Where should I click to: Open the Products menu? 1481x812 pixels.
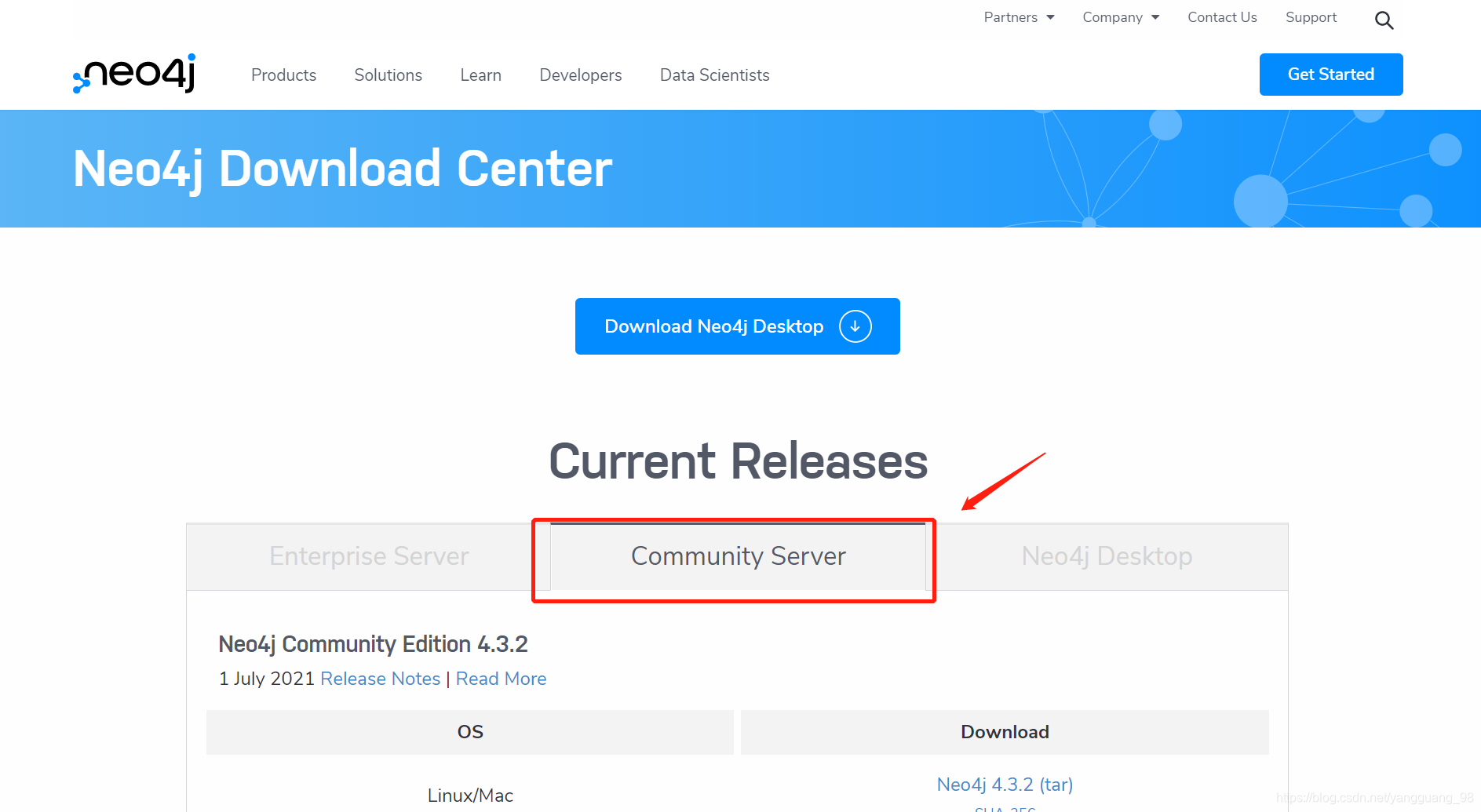click(283, 75)
